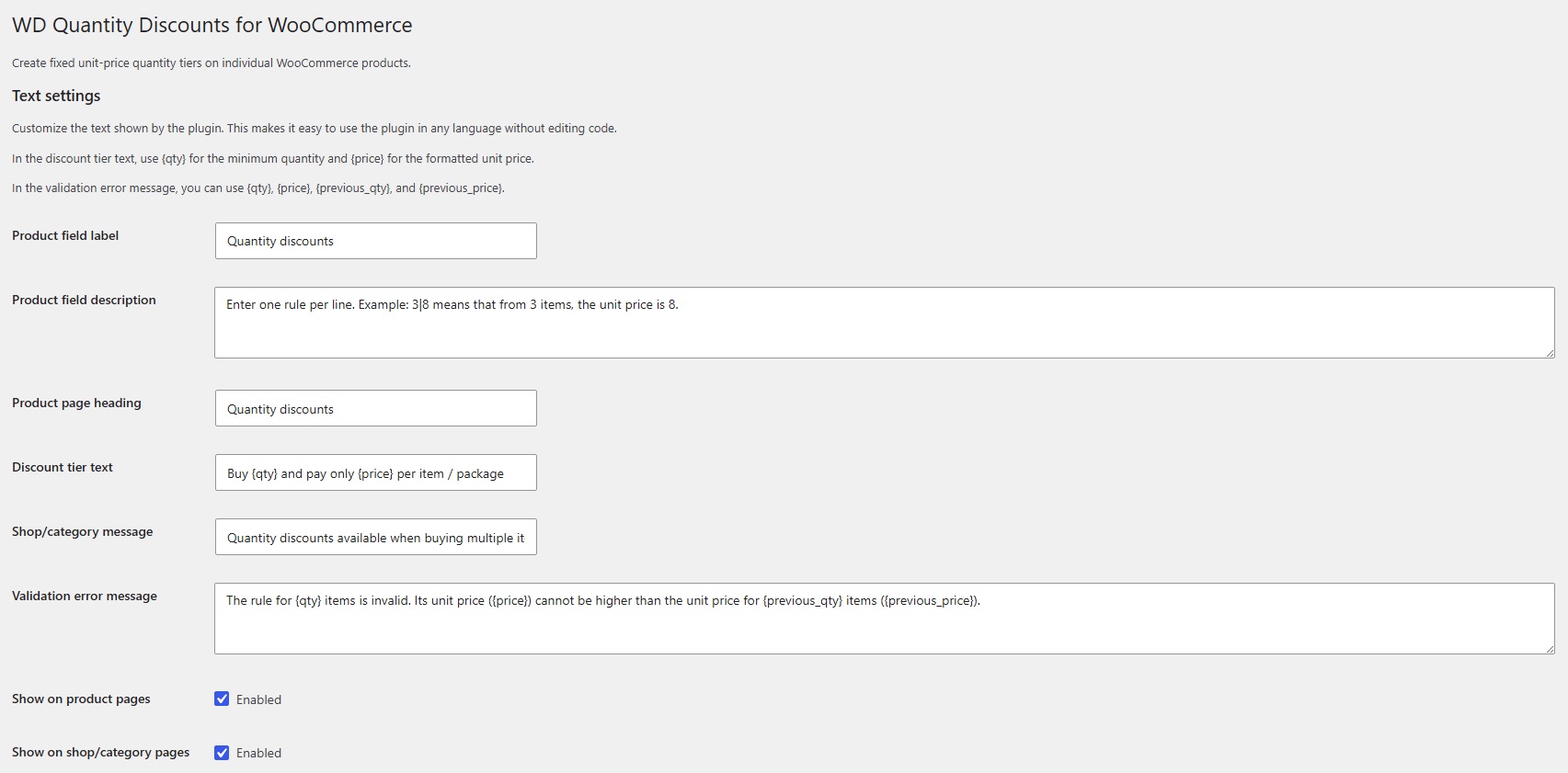
Task: Click the 'Customize the text shown by the plugin' paragraph
Action: [x=315, y=129]
